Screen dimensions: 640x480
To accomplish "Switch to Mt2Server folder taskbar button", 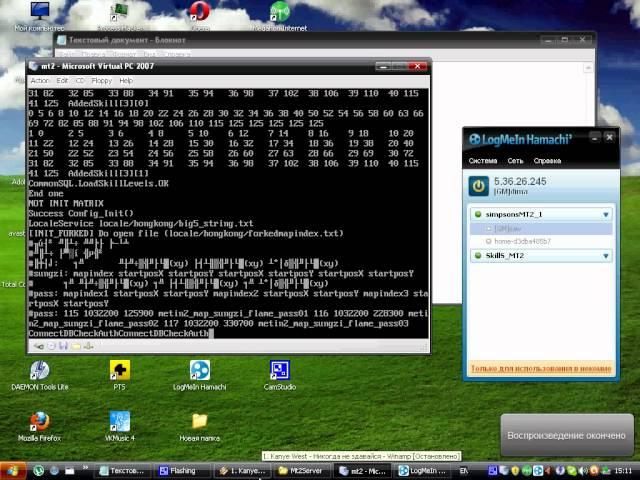I will pyautogui.click(x=301, y=471).
